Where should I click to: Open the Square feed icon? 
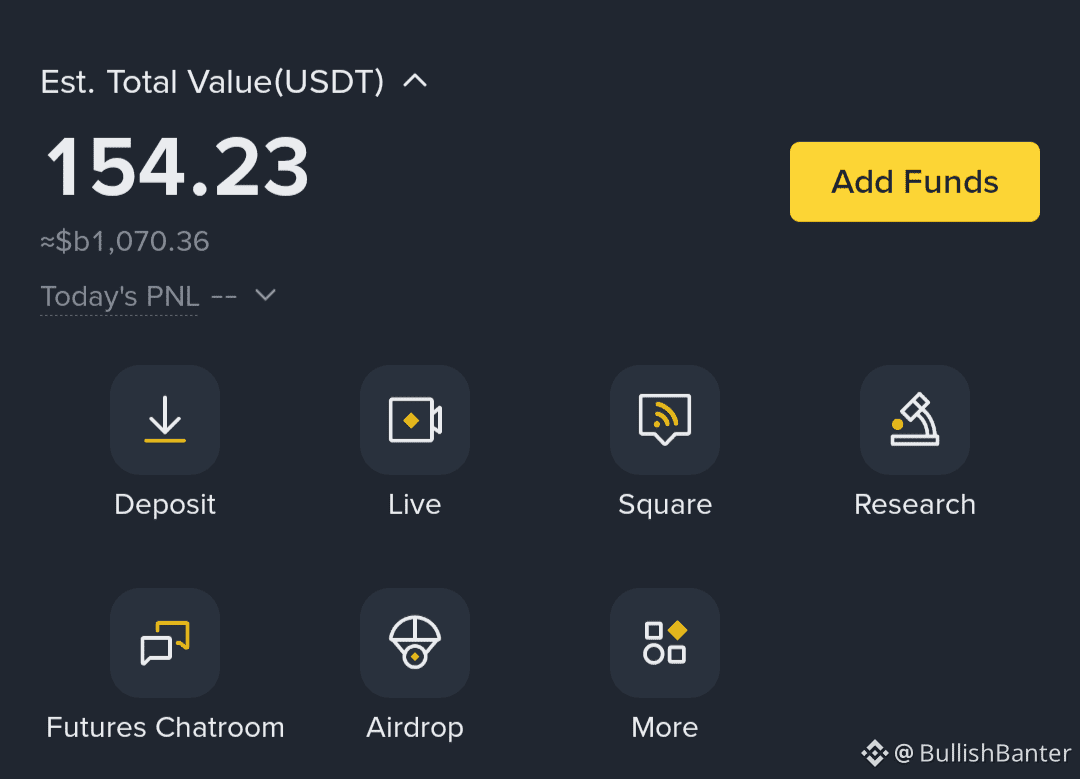tap(665, 419)
